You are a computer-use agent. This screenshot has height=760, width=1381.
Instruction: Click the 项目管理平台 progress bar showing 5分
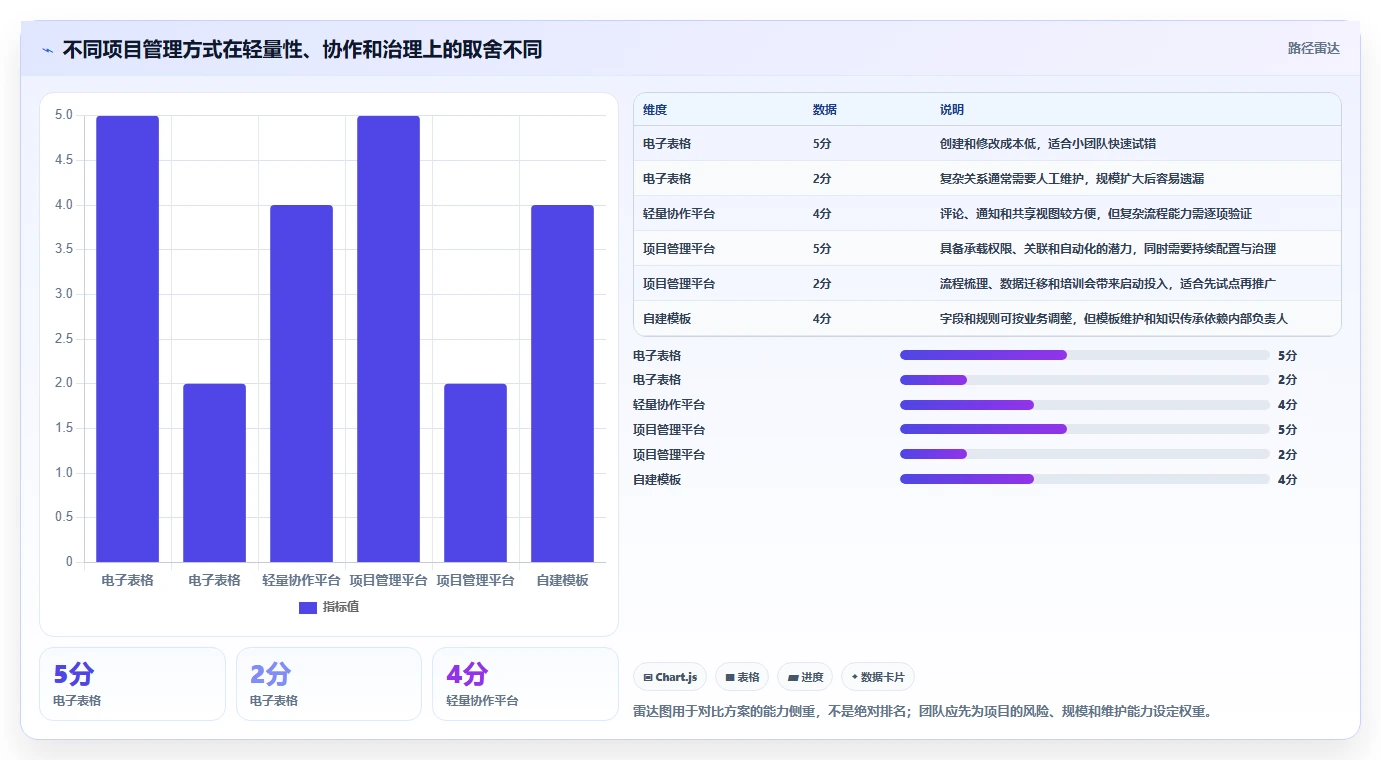[x=1084, y=429]
